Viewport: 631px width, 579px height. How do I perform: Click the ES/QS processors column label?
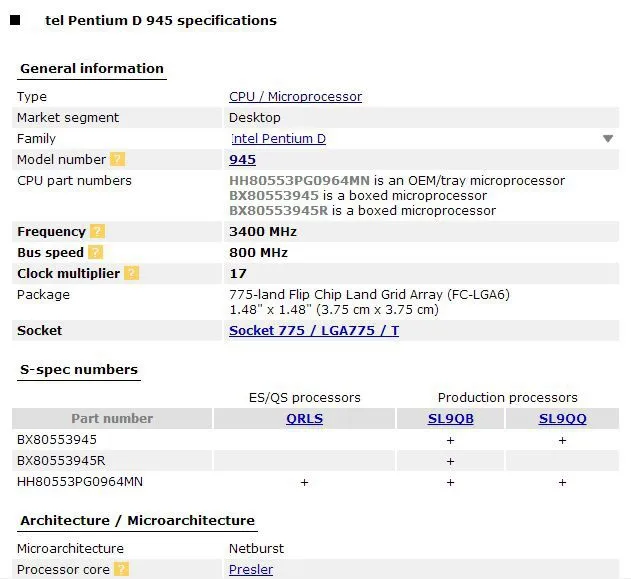pyautogui.click(x=305, y=398)
